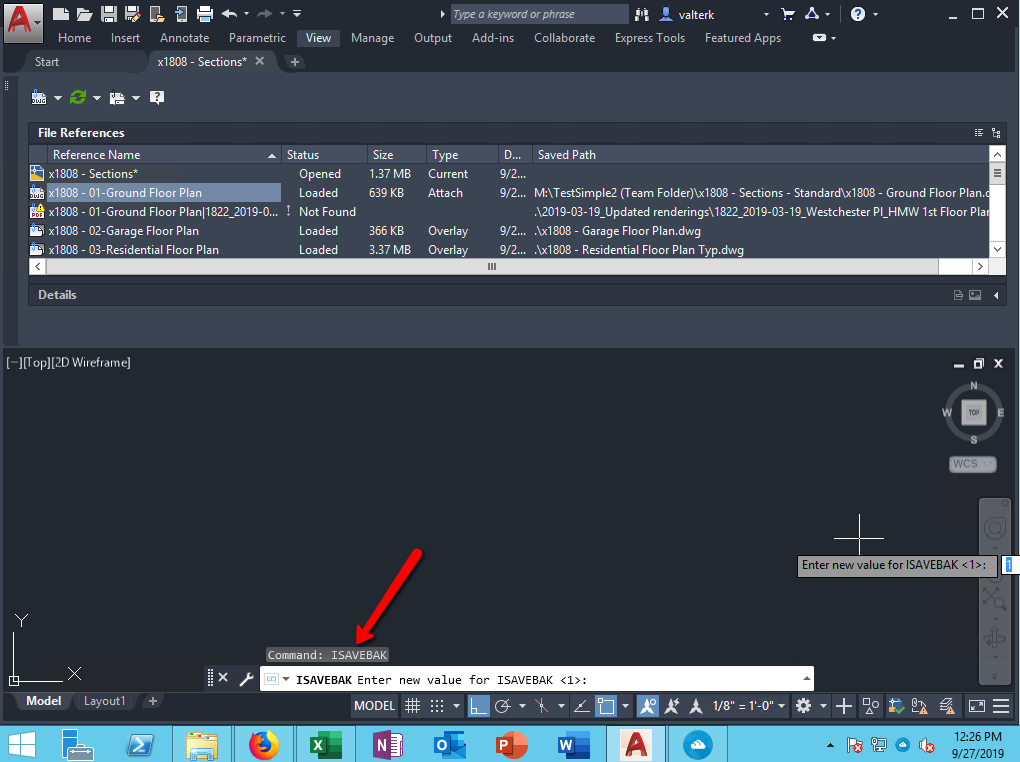Open the annotation scale 1/8" = 1'-0" dropdown
The width and height of the screenshot is (1020, 762).
coord(749,706)
